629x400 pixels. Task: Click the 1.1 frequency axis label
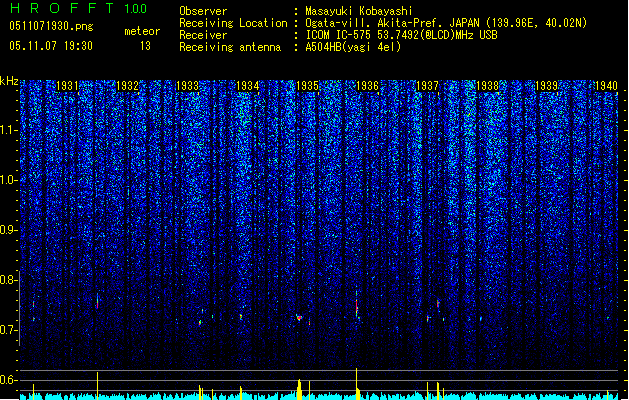[x=8, y=130]
